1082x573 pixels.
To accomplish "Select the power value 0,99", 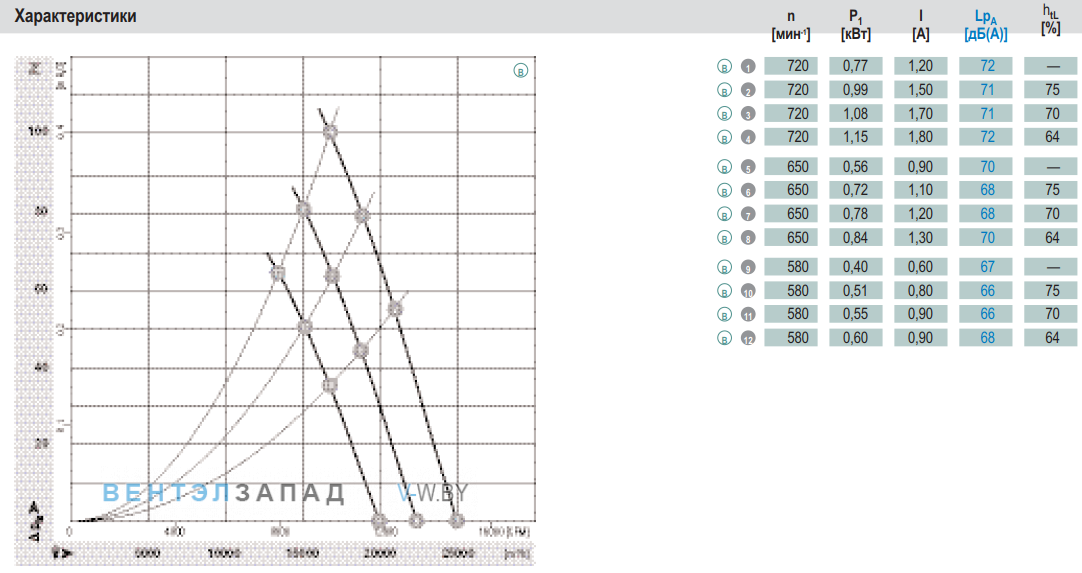I will (x=856, y=90).
